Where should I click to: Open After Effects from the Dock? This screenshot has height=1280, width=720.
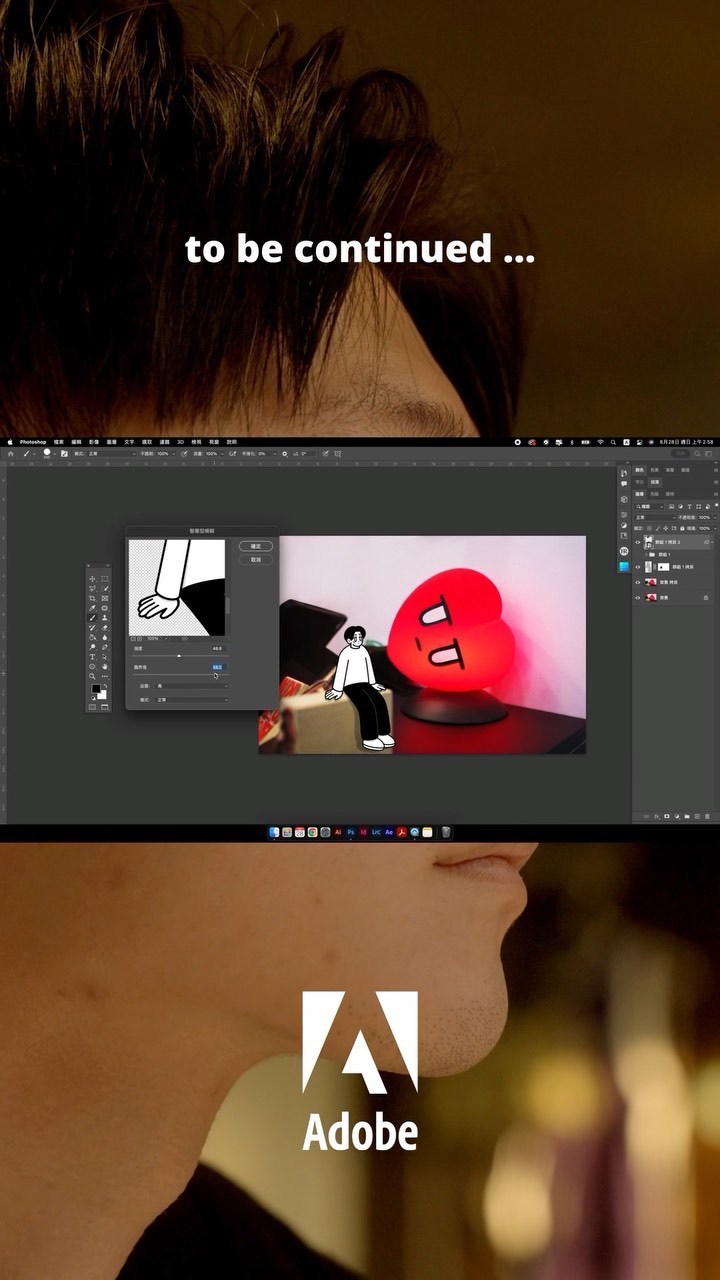point(389,832)
